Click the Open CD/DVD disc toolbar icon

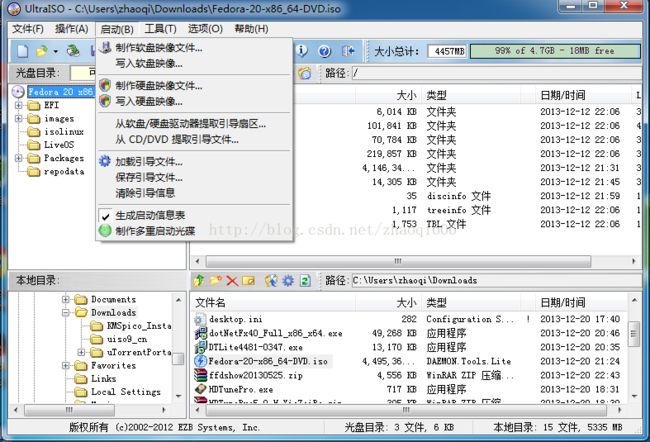(73, 51)
